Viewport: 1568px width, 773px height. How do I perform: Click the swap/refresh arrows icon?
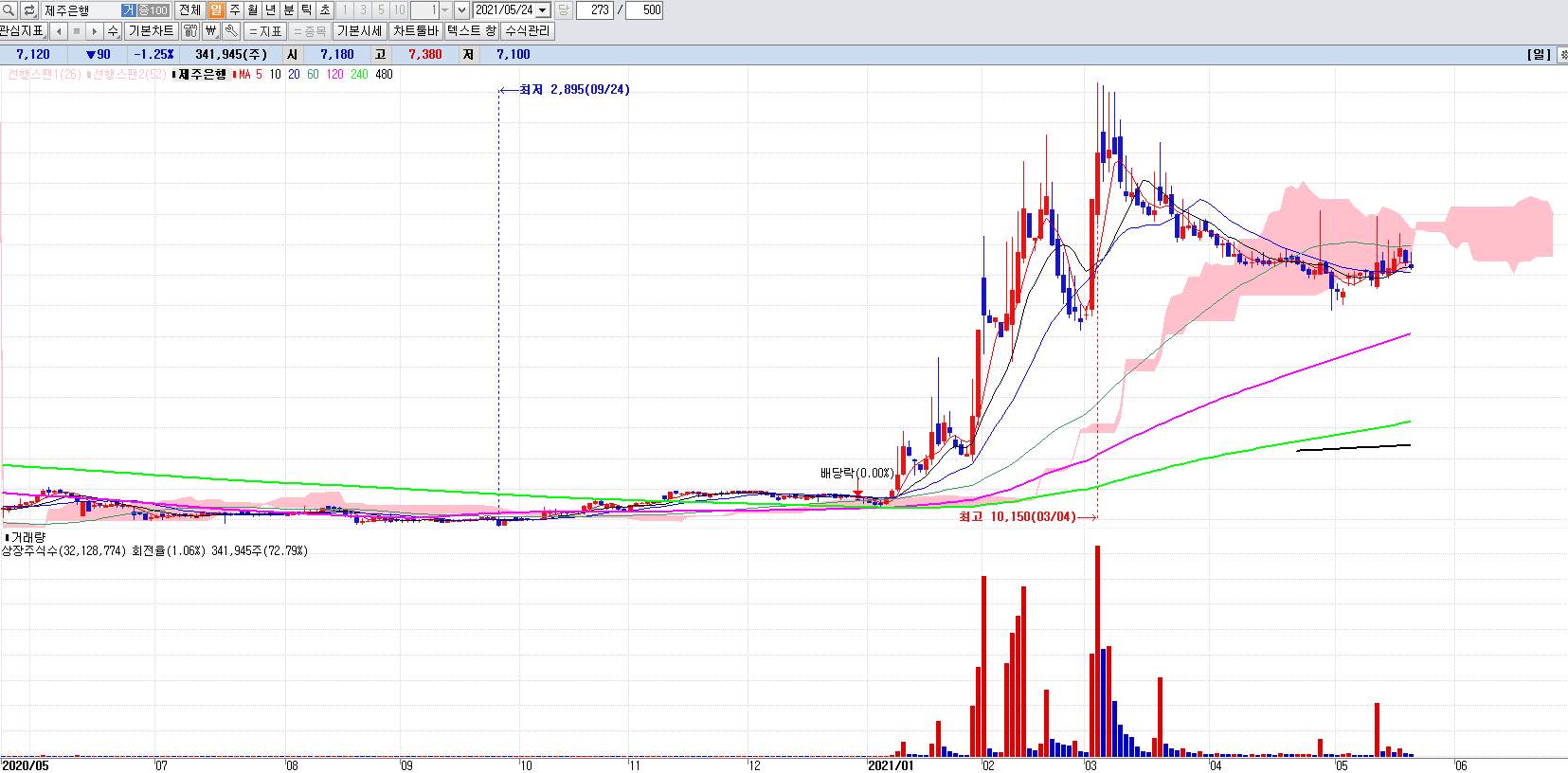coord(29,10)
